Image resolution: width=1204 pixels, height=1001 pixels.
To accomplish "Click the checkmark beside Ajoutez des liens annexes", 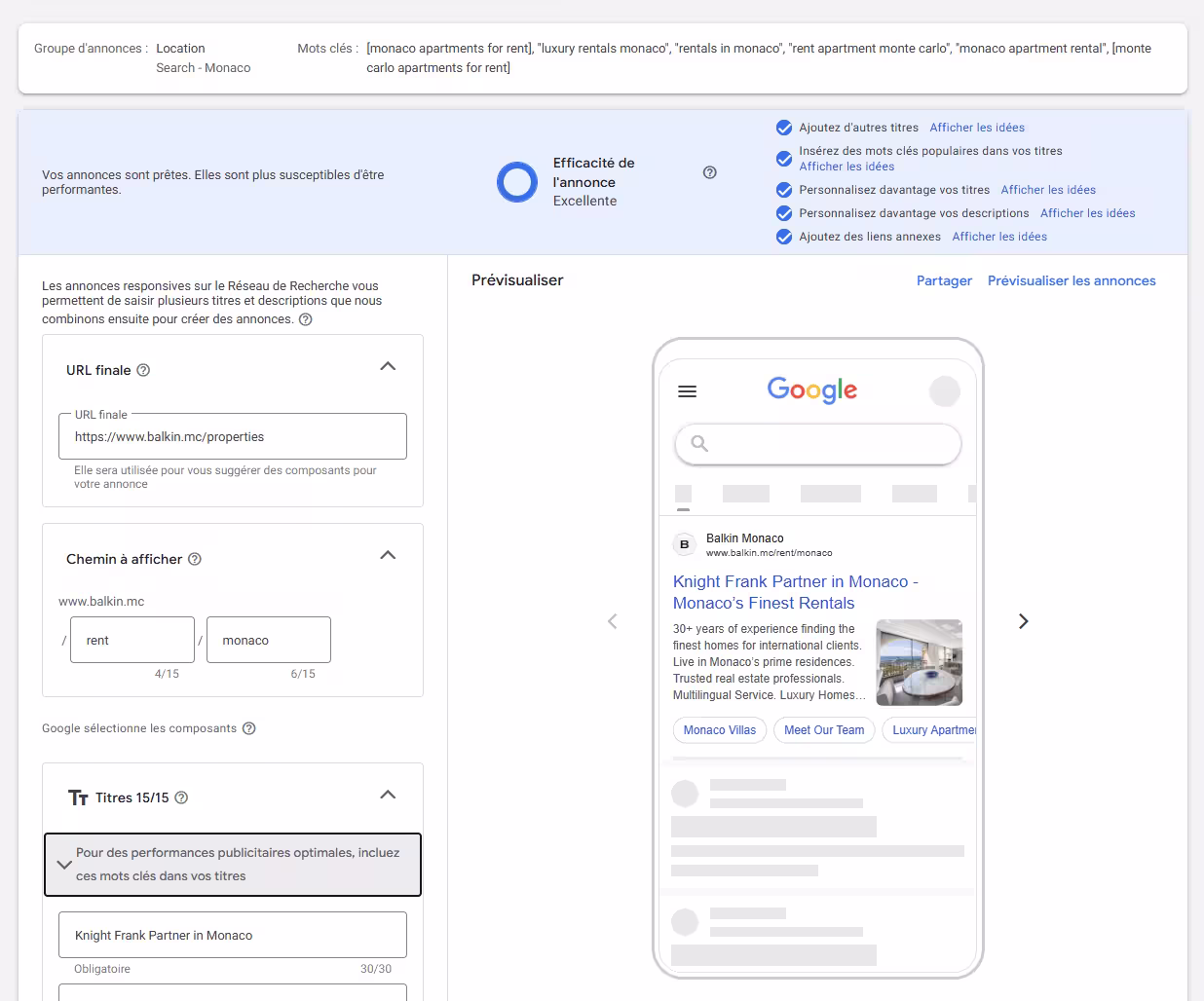I will pyautogui.click(x=783, y=237).
